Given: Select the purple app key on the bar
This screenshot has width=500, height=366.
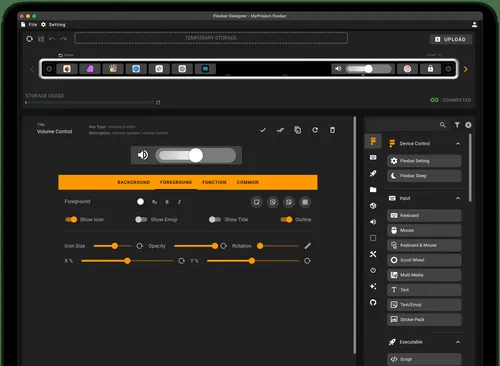Looking at the screenshot, I should pyautogui.click(x=90, y=69).
